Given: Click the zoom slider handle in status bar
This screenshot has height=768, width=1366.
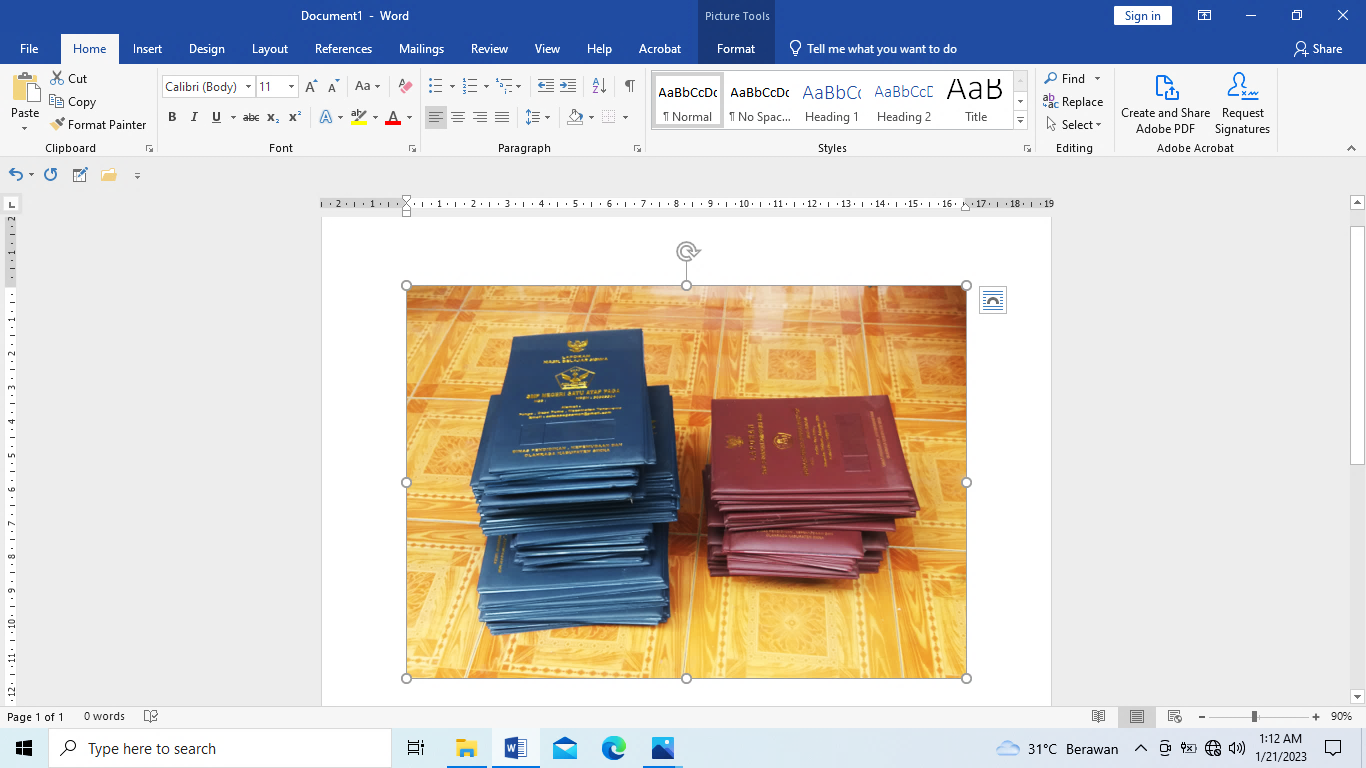Looking at the screenshot, I should (1254, 717).
